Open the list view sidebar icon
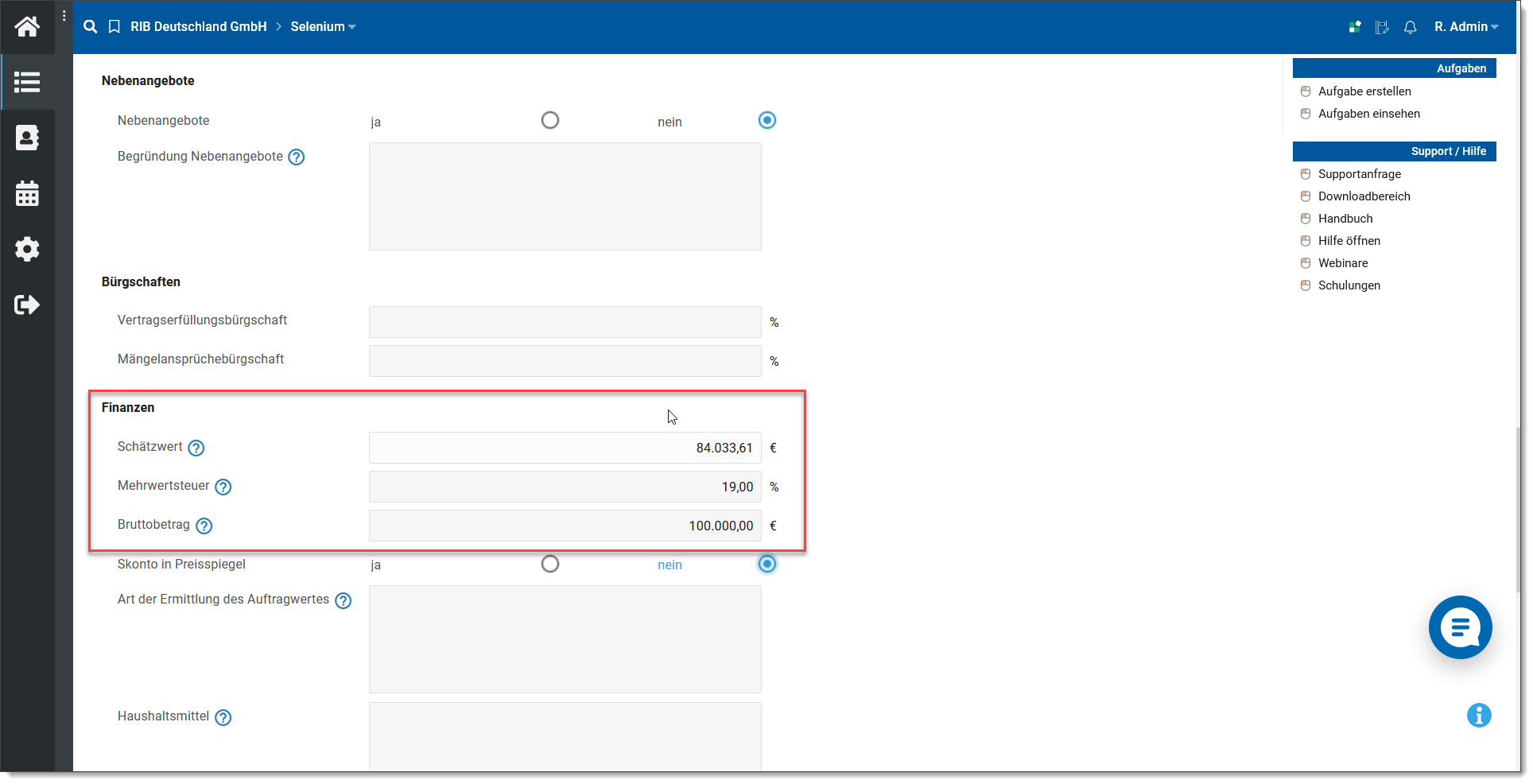Image resolution: width=1533 pixels, height=784 pixels. pyautogui.click(x=27, y=82)
